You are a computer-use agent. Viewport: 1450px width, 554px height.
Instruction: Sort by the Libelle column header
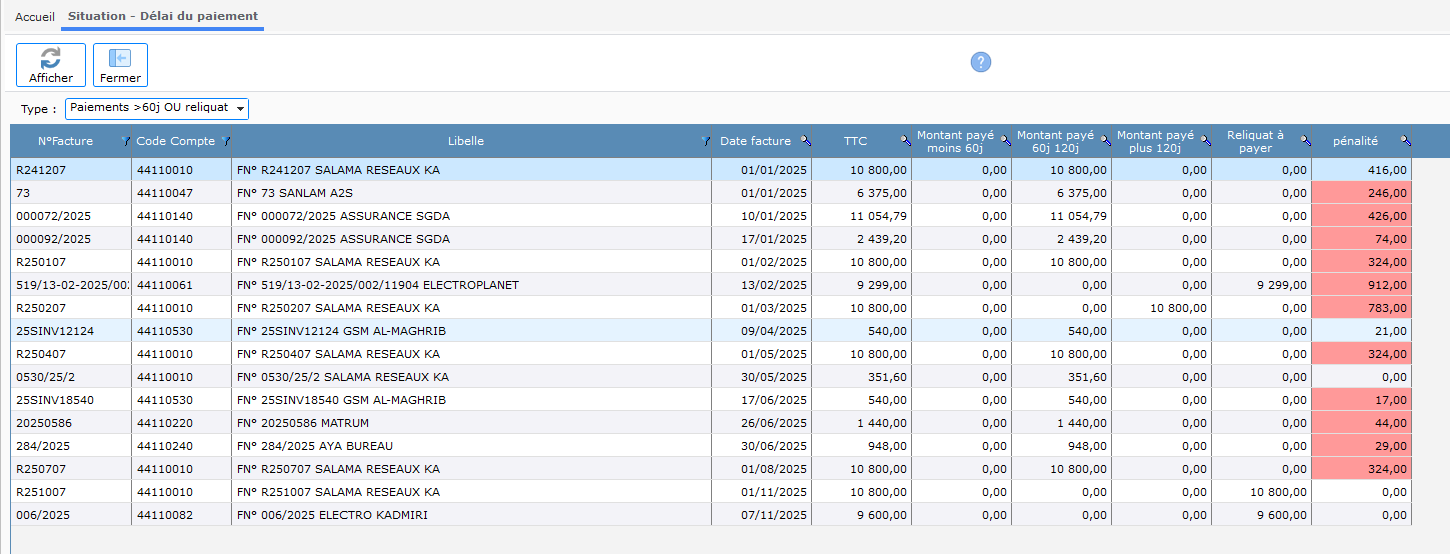(x=465, y=142)
